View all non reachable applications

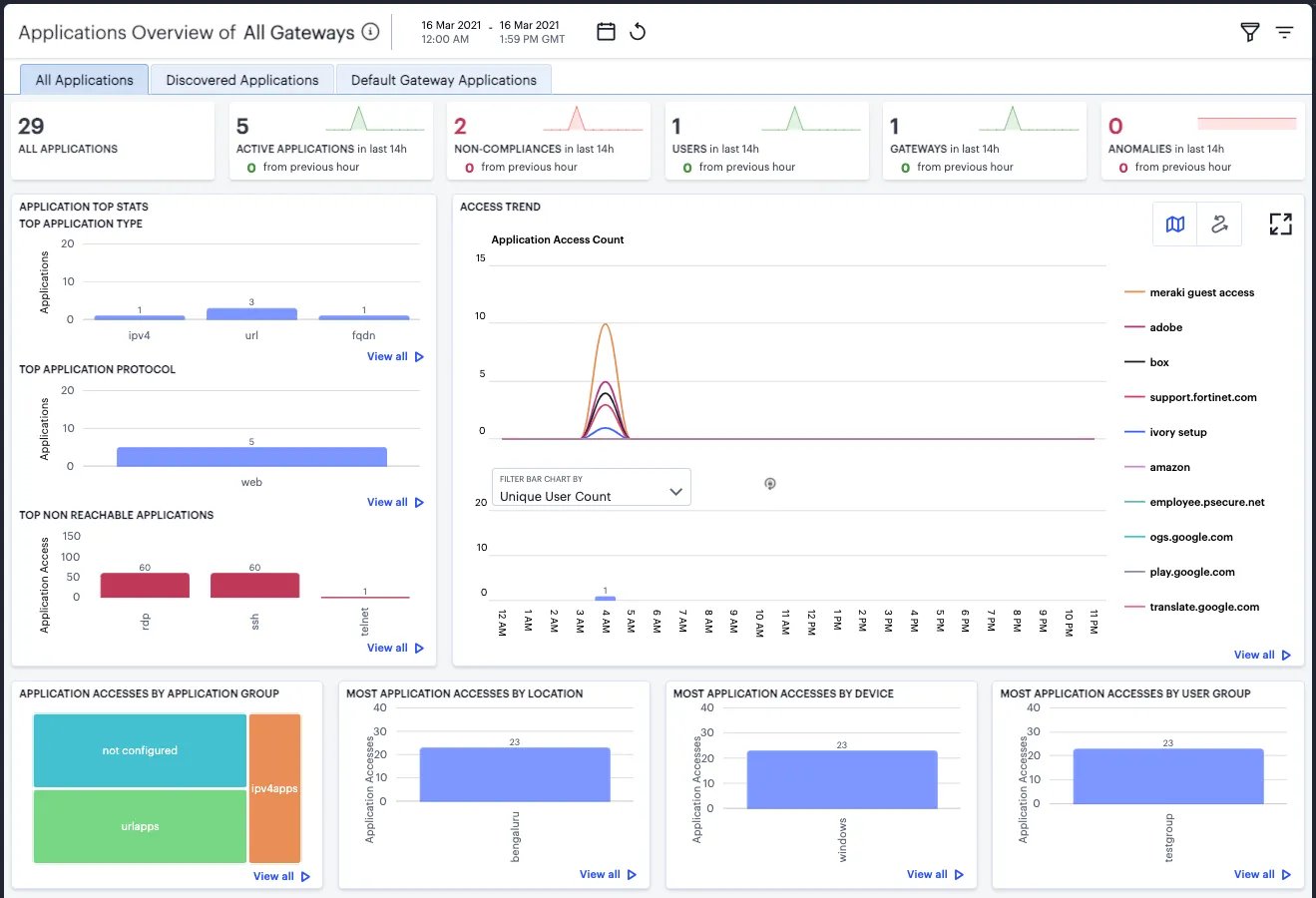(395, 649)
